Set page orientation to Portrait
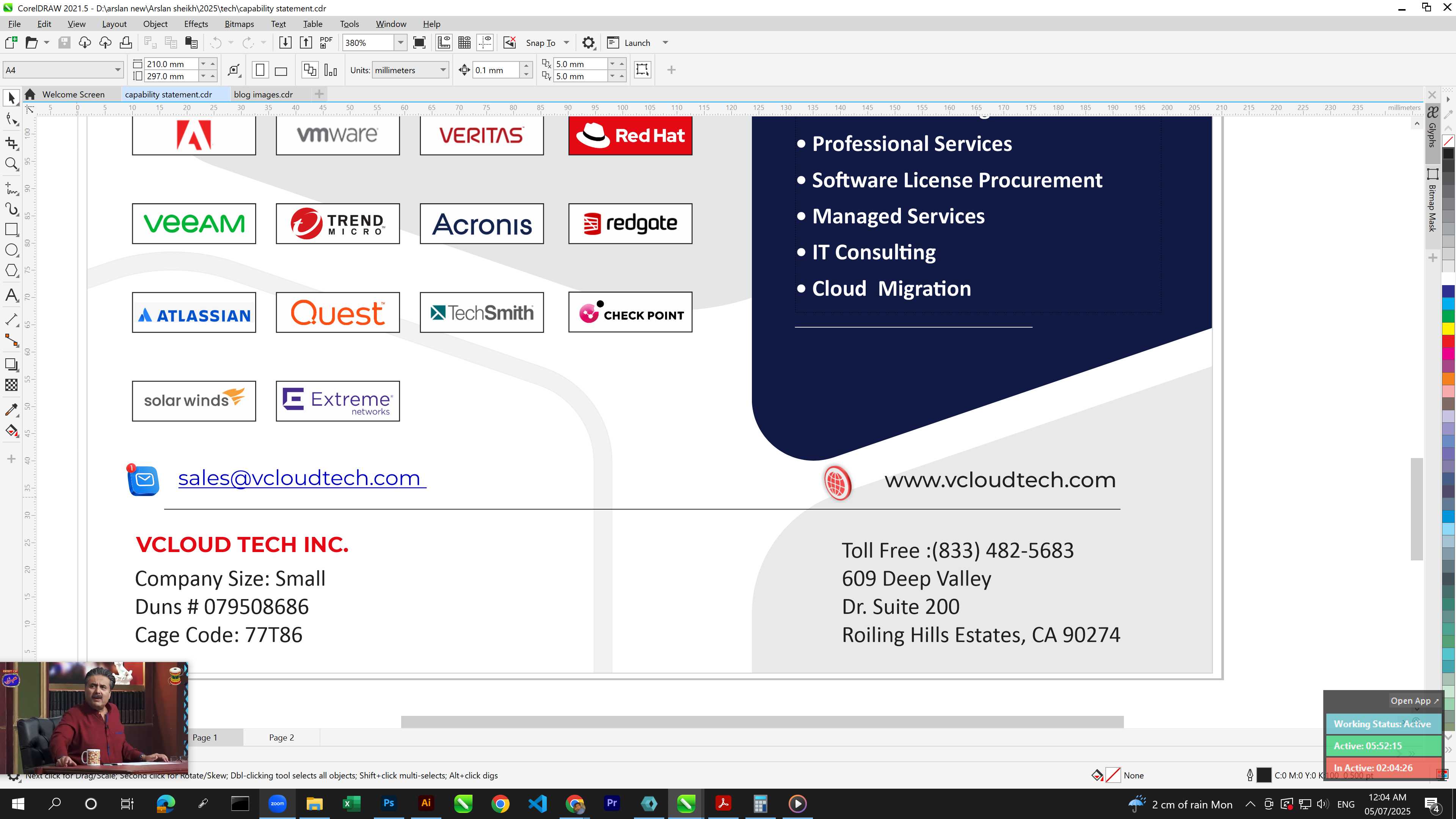Image resolution: width=1456 pixels, height=819 pixels. tap(260, 70)
